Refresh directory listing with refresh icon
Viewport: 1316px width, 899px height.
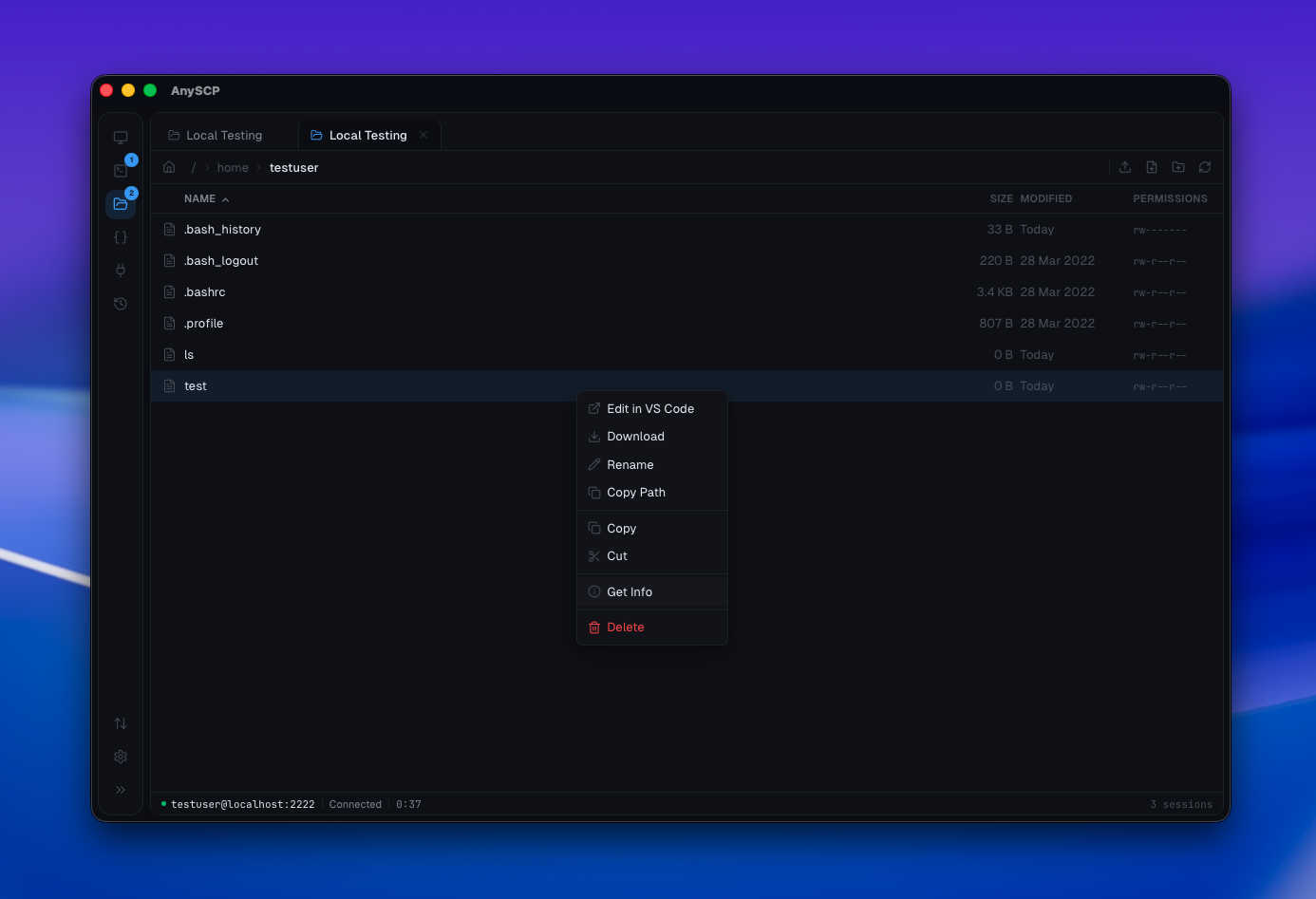point(1205,167)
